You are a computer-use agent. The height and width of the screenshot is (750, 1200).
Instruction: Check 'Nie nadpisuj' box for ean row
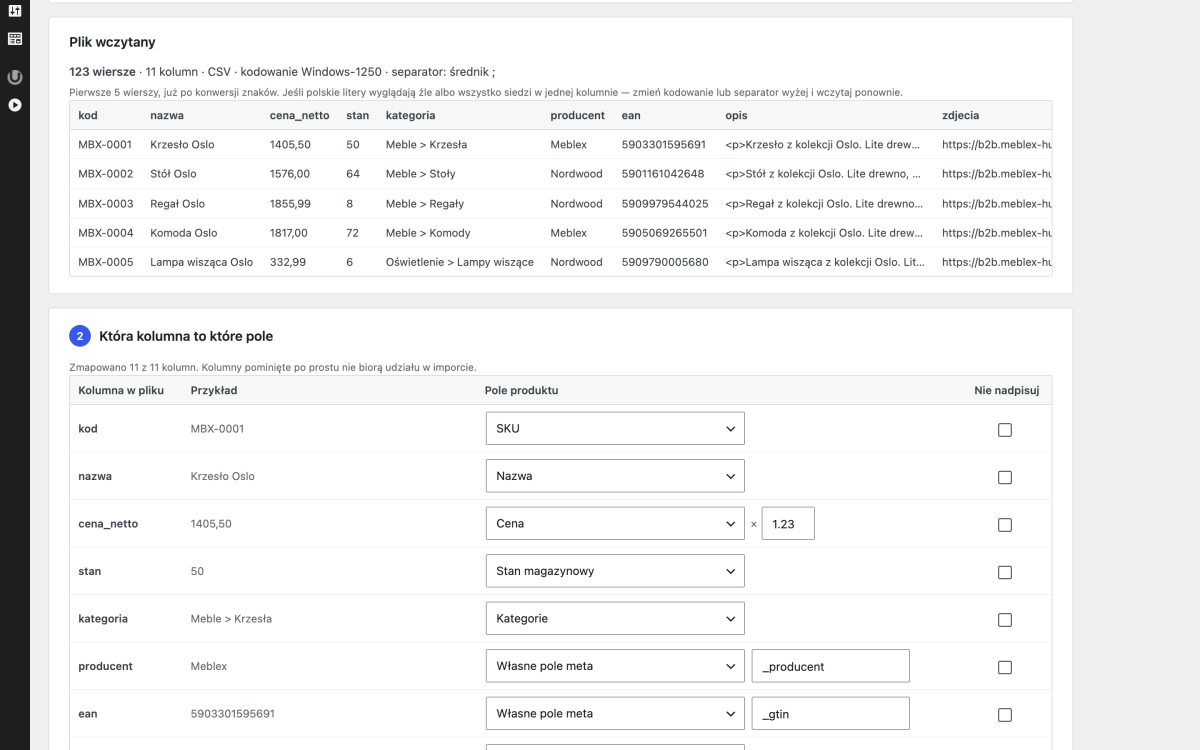pyautogui.click(x=1005, y=714)
